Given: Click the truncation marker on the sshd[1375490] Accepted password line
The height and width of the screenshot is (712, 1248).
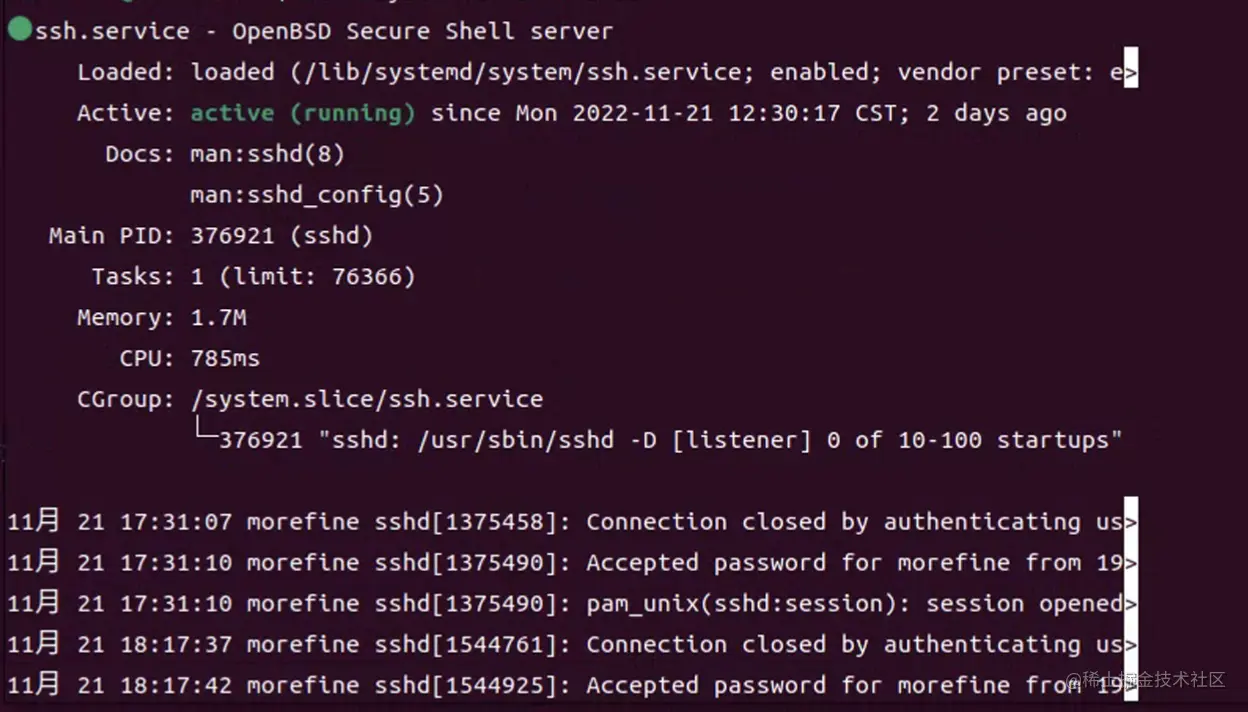Looking at the screenshot, I should [1130, 563].
